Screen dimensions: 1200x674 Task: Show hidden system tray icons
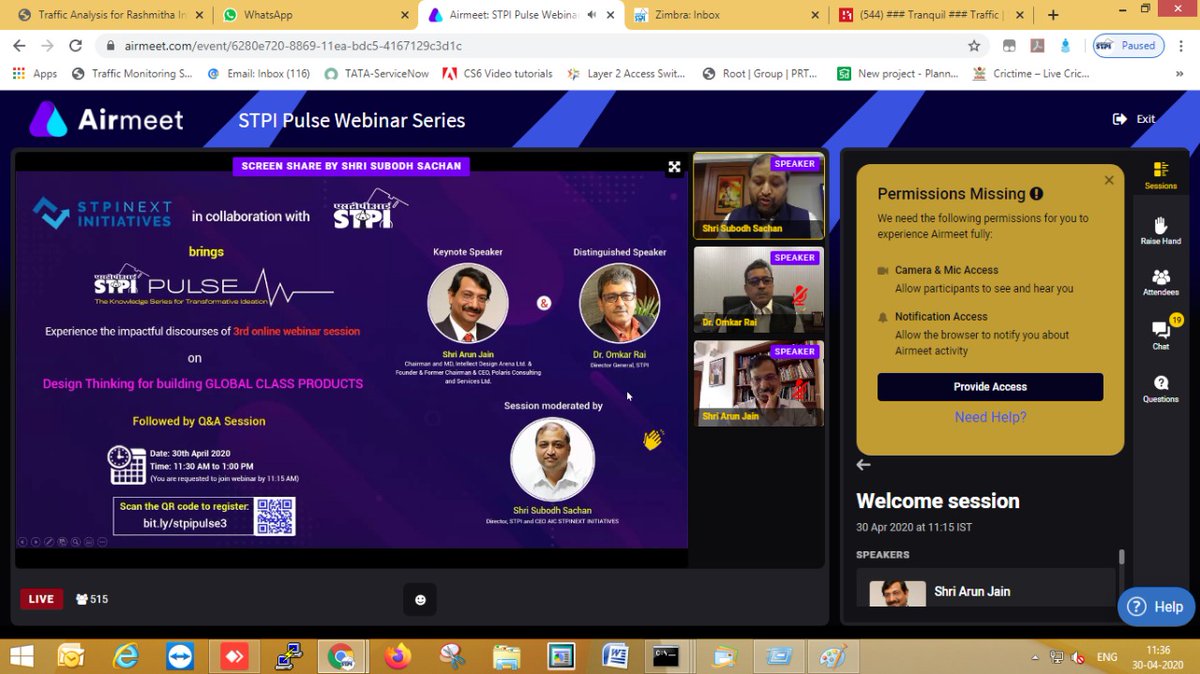[1034, 657]
